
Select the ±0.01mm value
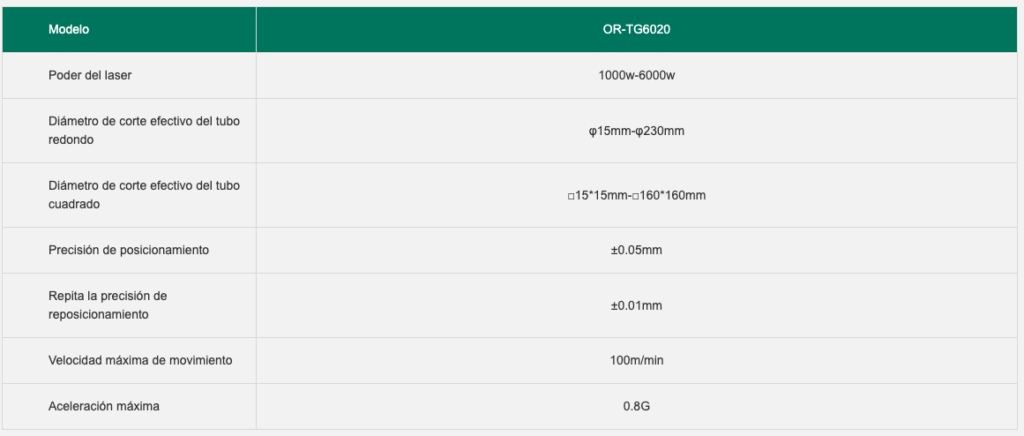point(636,305)
